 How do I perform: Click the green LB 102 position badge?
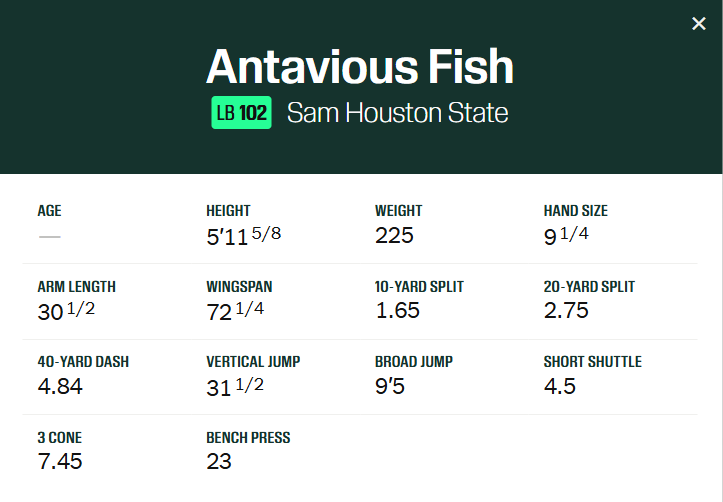point(241,113)
